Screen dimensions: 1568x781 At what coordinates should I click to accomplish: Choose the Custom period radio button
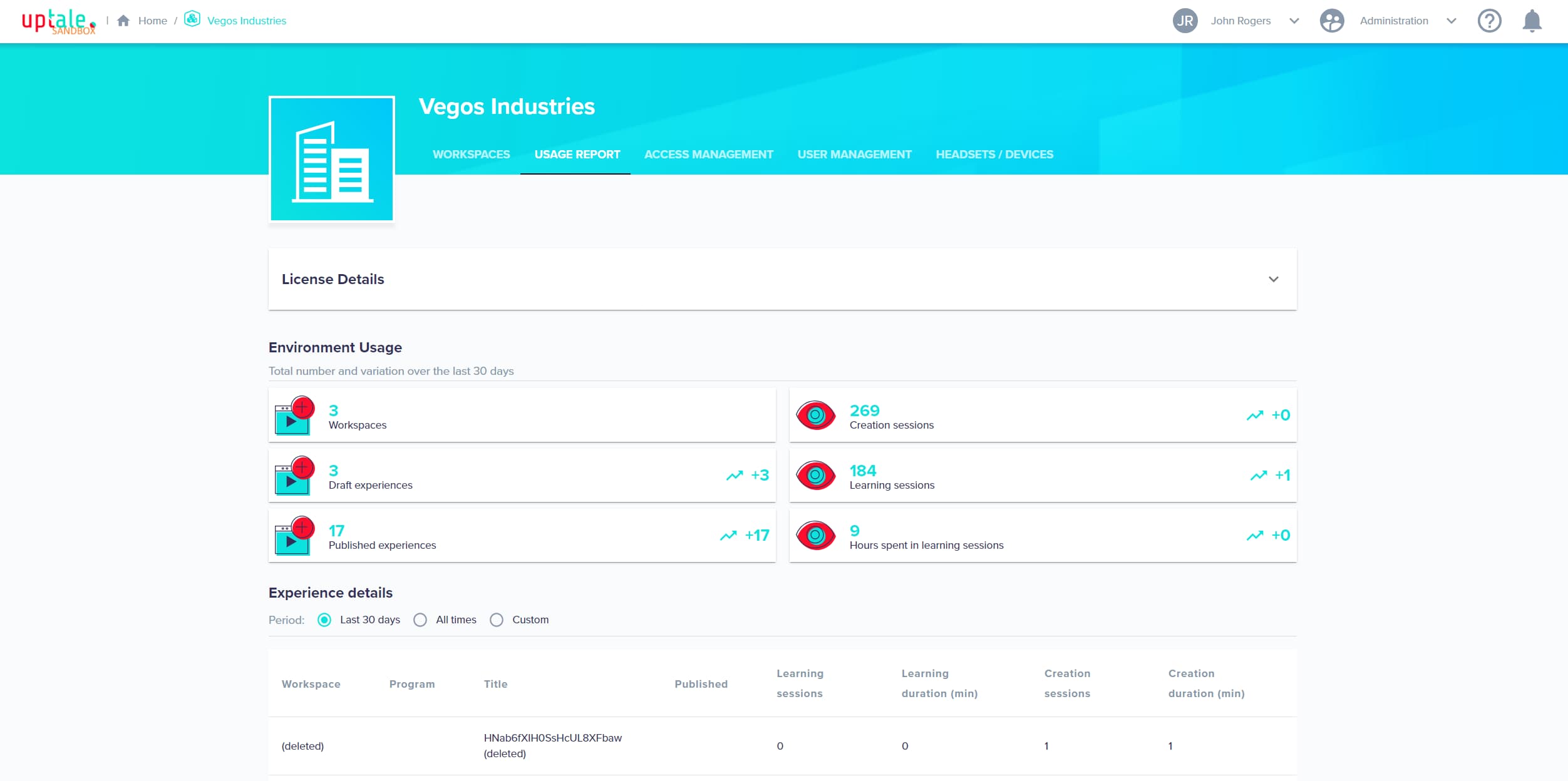pos(497,620)
